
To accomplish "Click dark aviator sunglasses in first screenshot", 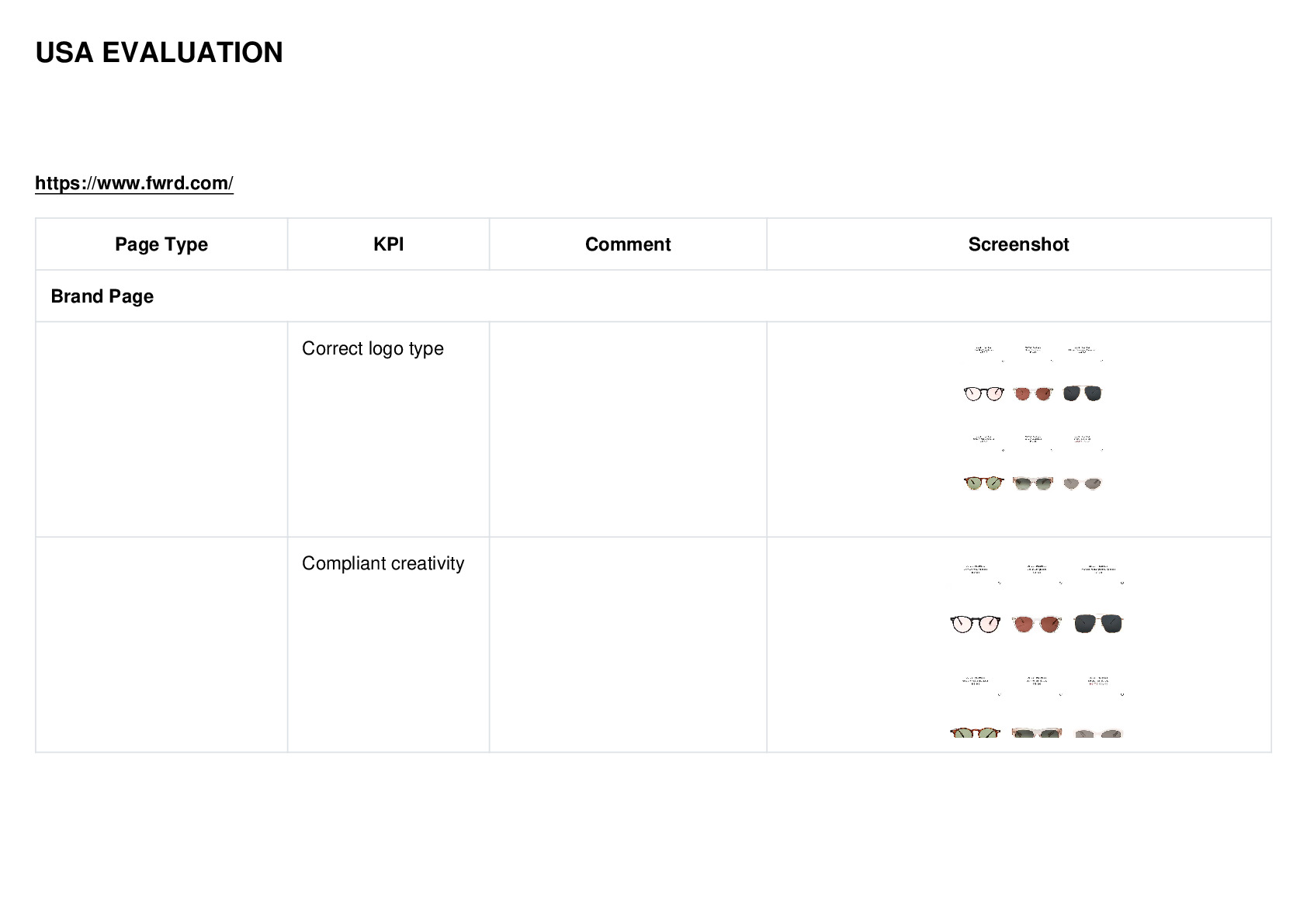I will coord(1083,393).
